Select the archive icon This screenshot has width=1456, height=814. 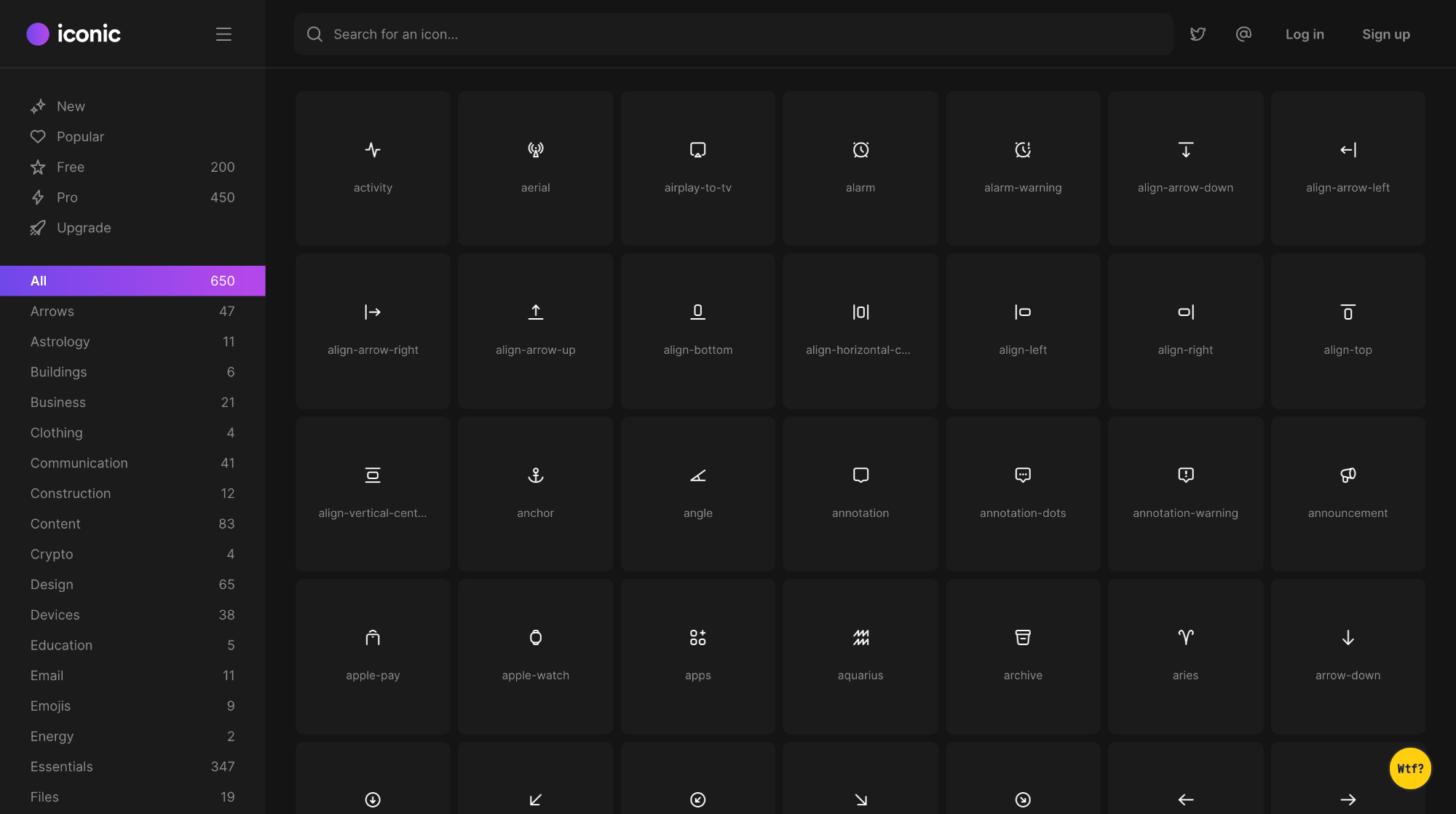tap(1022, 637)
